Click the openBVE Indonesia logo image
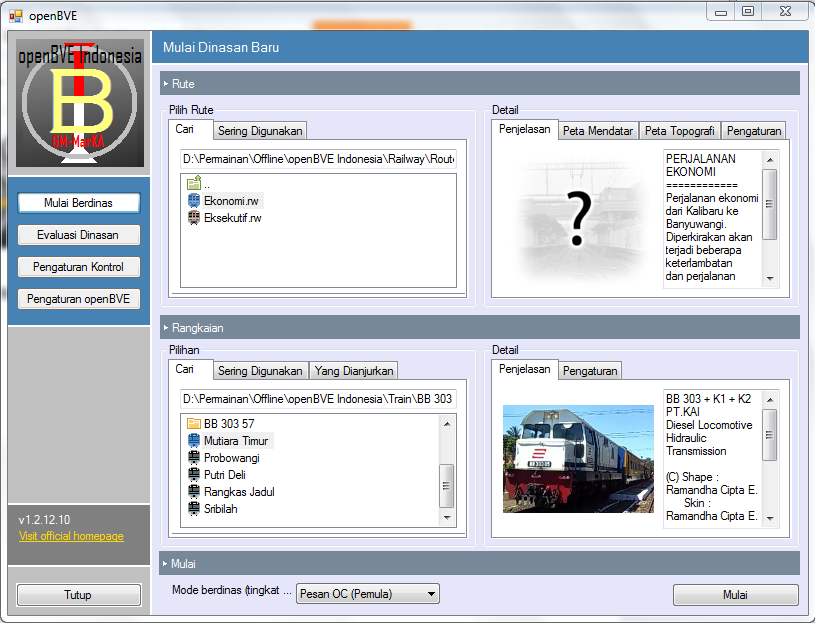 point(80,103)
